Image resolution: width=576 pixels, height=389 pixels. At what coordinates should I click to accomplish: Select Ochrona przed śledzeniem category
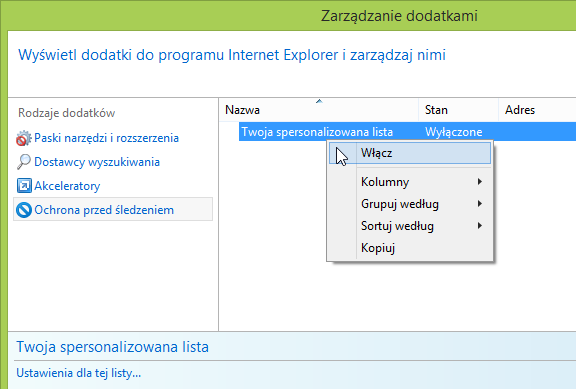(113, 209)
